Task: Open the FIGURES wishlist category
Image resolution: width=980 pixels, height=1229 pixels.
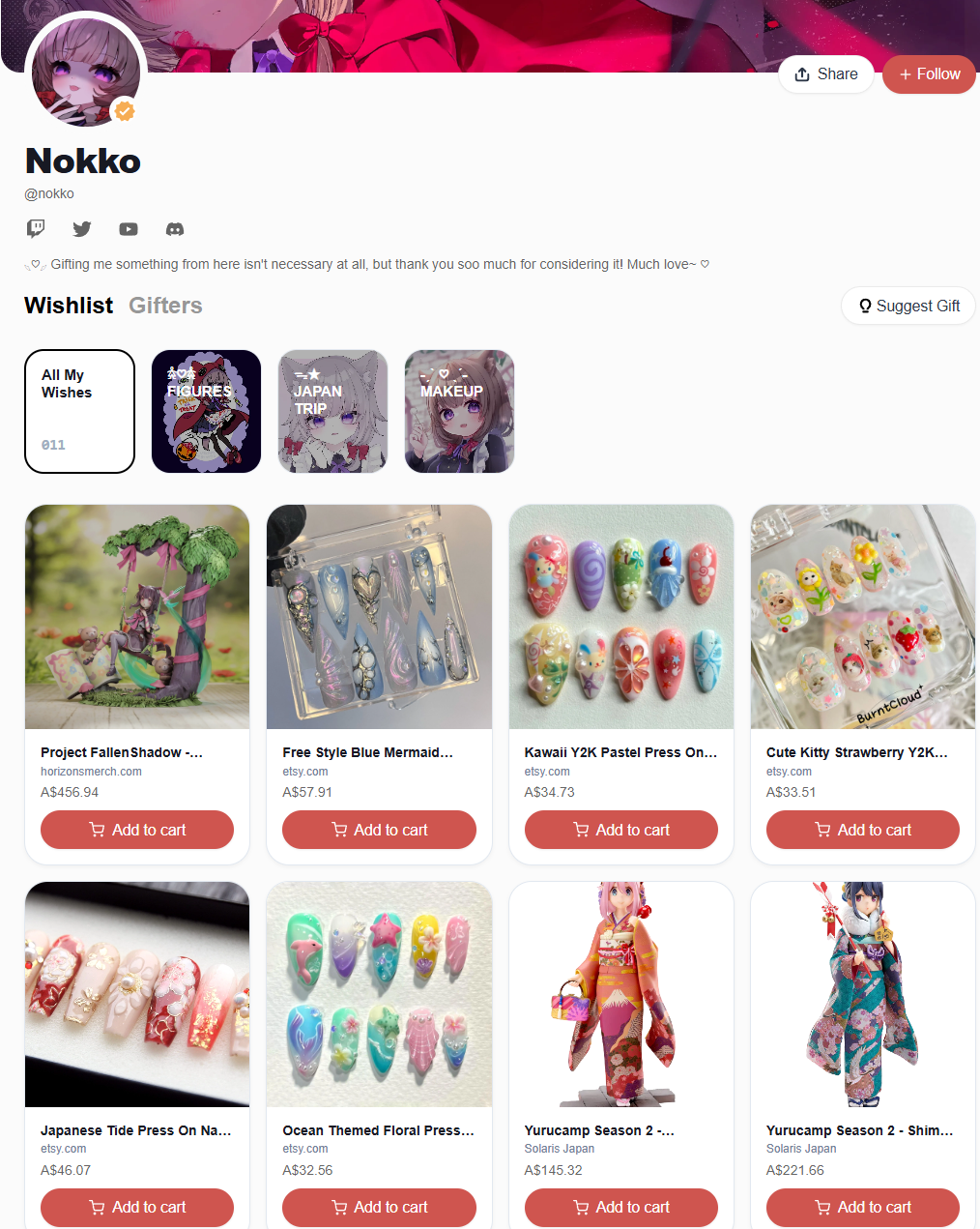Action: [206, 411]
